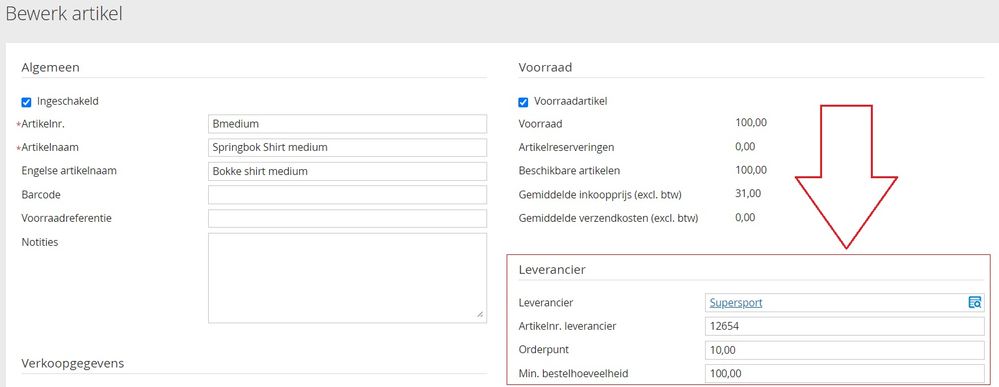Click inside the Notities text area
The width and height of the screenshot is (999, 387).
(347, 278)
